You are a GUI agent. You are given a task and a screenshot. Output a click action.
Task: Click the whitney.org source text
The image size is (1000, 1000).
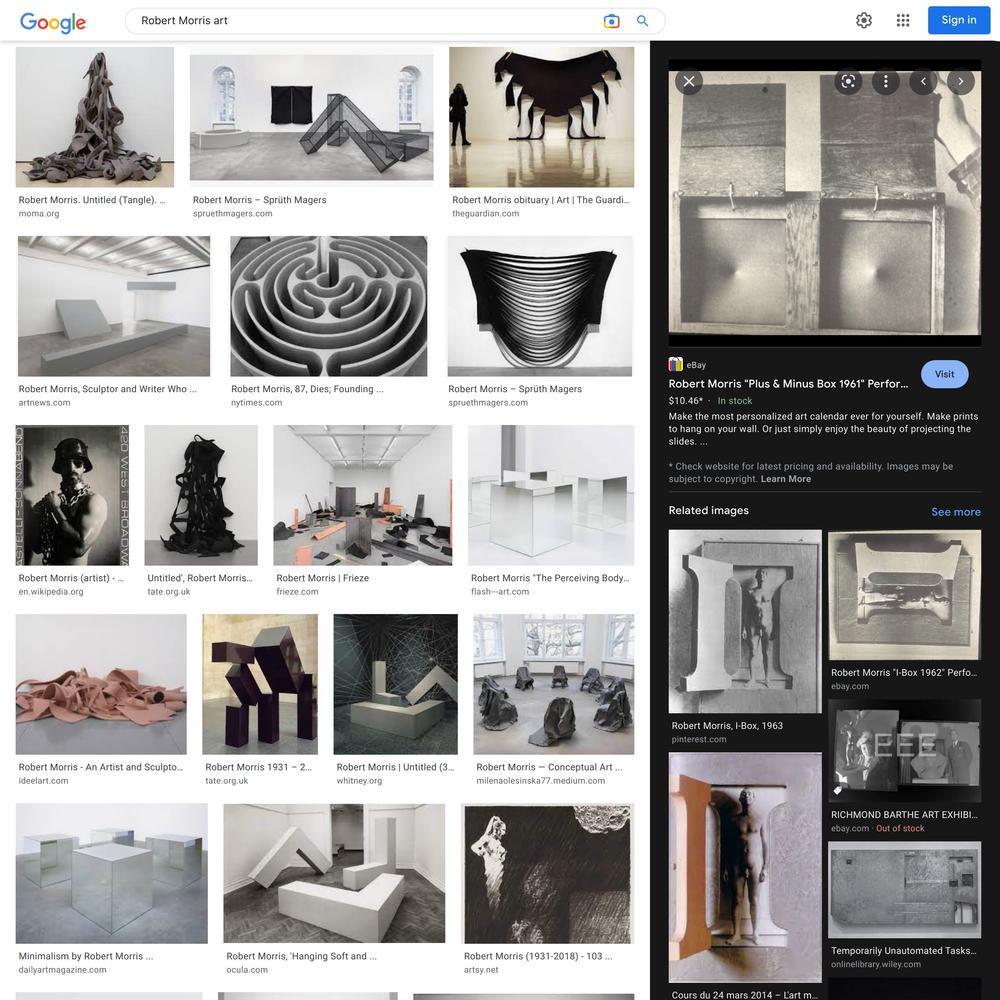coord(359,781)
